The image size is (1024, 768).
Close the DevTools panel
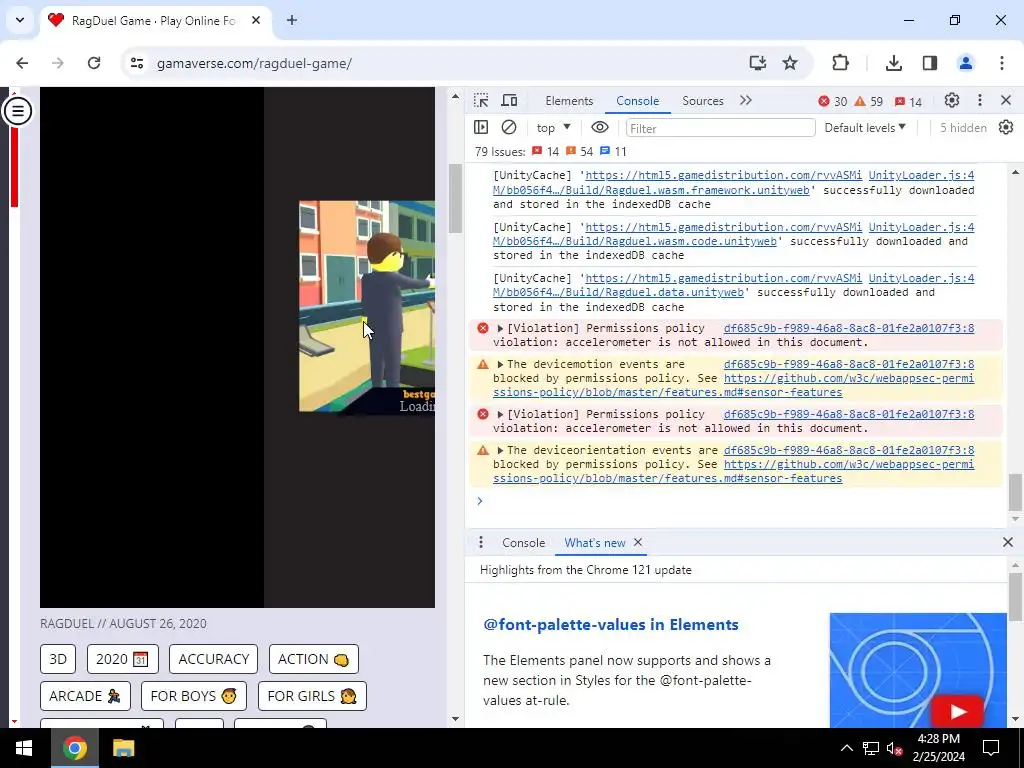(1006, 101)
